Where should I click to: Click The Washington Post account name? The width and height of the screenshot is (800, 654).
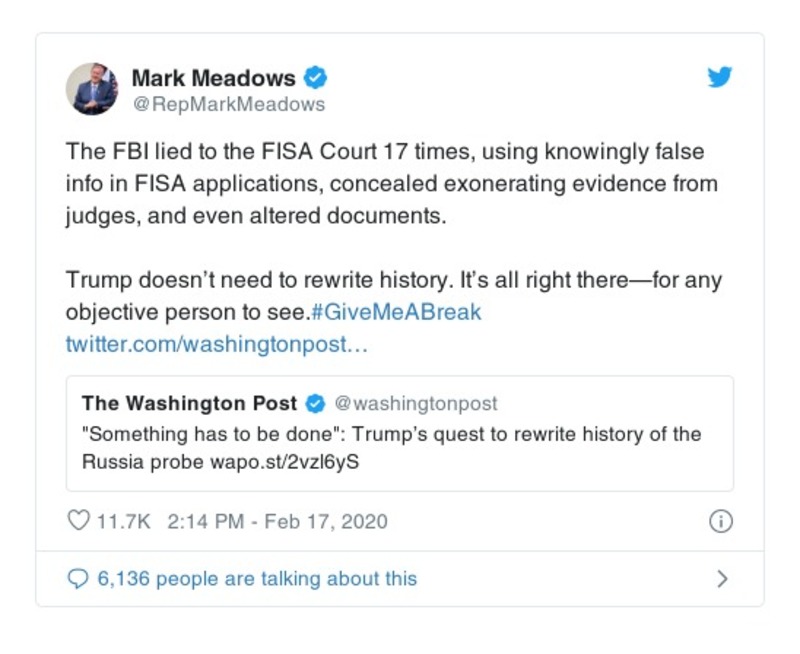point(189,404)
